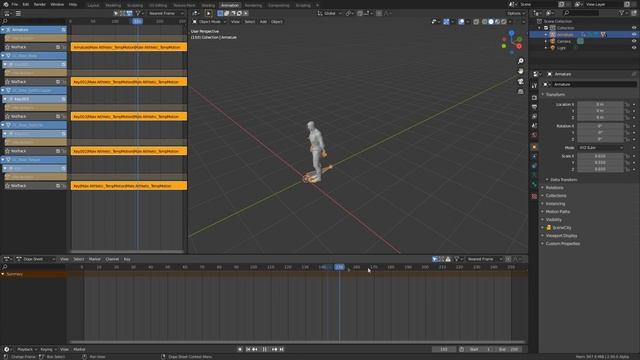Open the Tool properties tab icon
The height and width of the screenshot is (360, 640).
pos(534,86)
